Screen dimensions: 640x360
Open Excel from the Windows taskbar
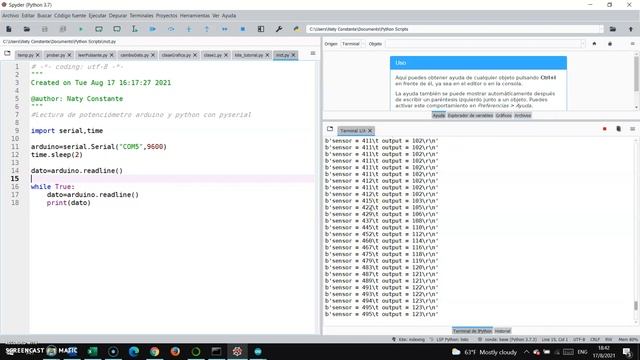point(93,351)
